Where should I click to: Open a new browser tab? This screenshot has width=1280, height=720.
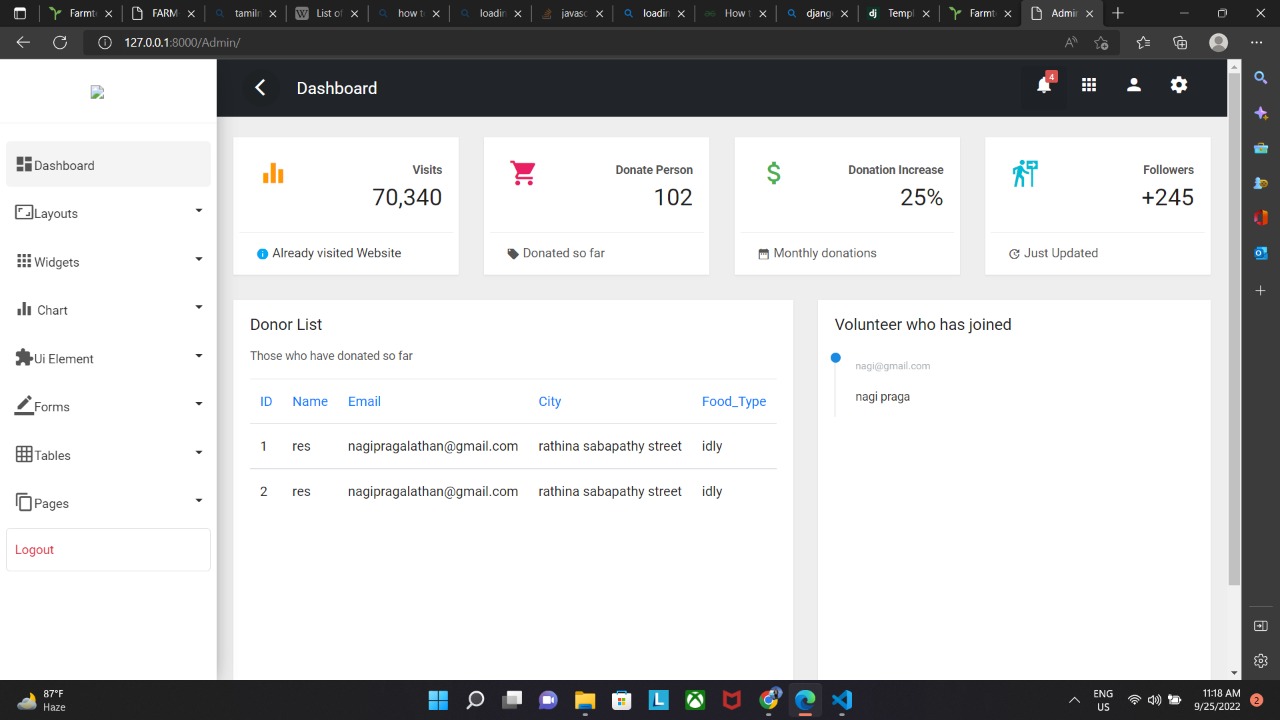pyautogui.click(x=1118, y=14)
